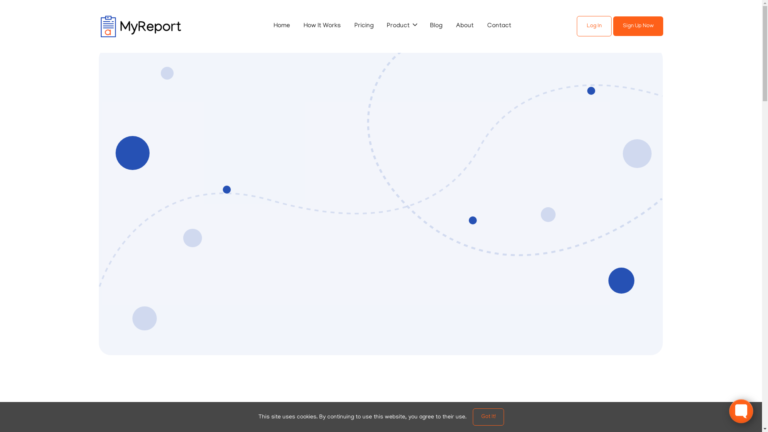This screenshot has width=768, height=432.
Task: Click the dark blue circle beneath the Contact link
Action: (x=473, y=220)
